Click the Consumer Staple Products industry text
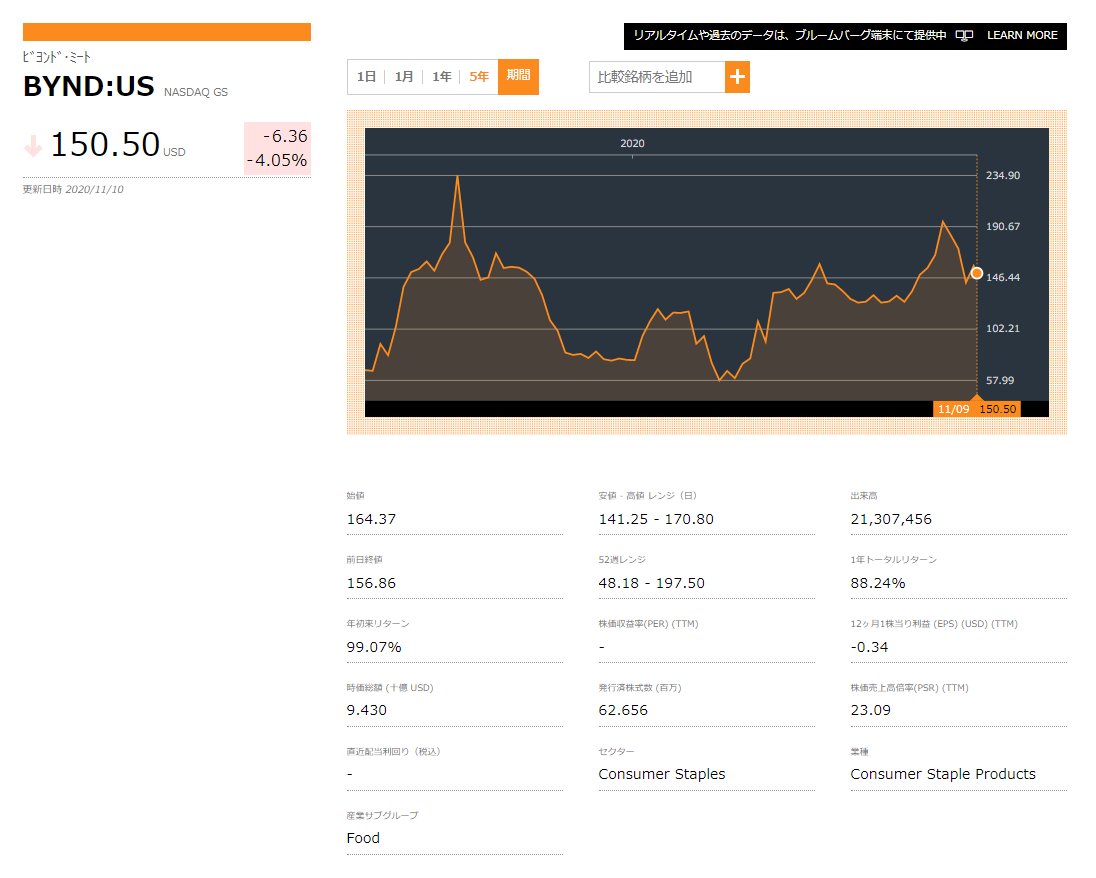1096x878 pixels. click(942, 775)
